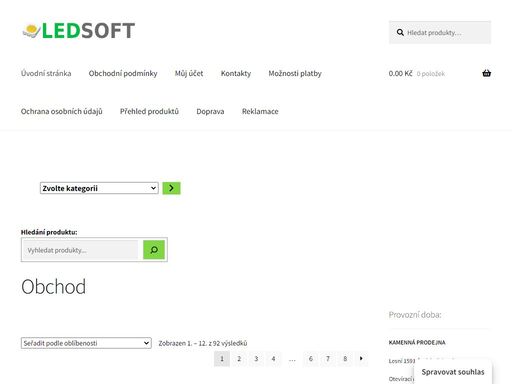Open Přehled produktů menu item
Viewport: 512px width, 384px height.
[149, 111]
